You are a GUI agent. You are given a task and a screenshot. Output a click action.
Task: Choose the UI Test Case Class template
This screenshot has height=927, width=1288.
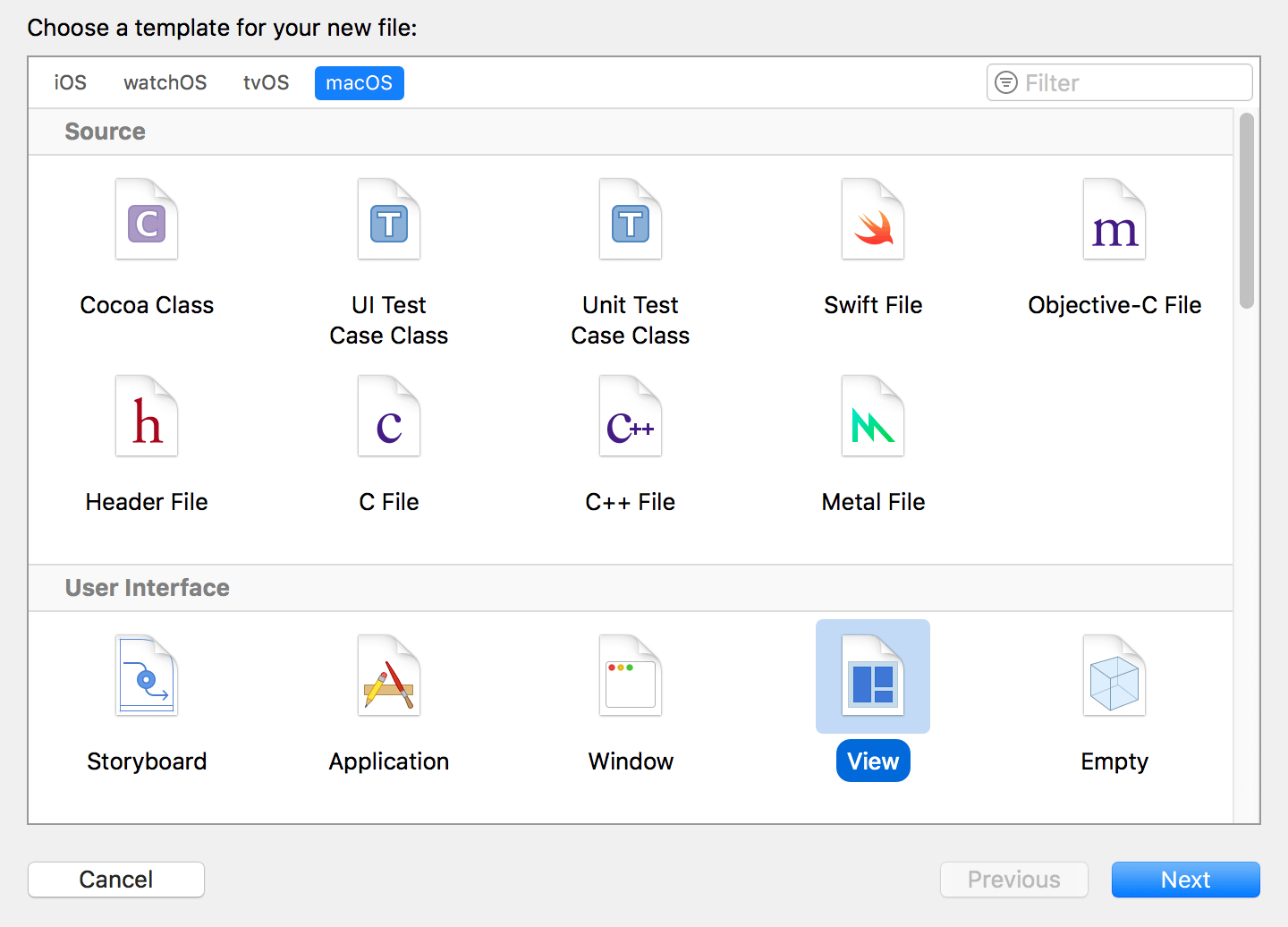coord(388,220)
